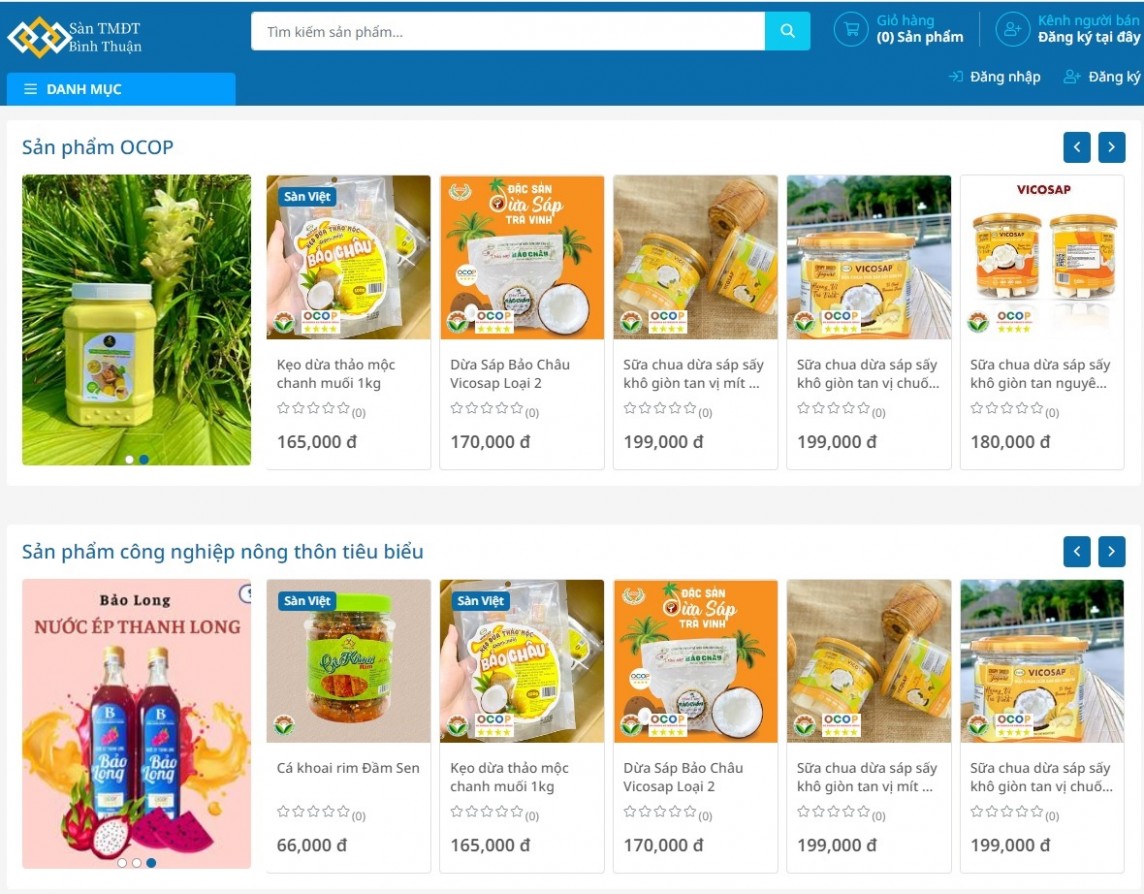The height and width of the screenshot is (894, 1144).
Task: Select first dot on Bảo Long banner
Action: pyautogui.click(x=122, y=863)
